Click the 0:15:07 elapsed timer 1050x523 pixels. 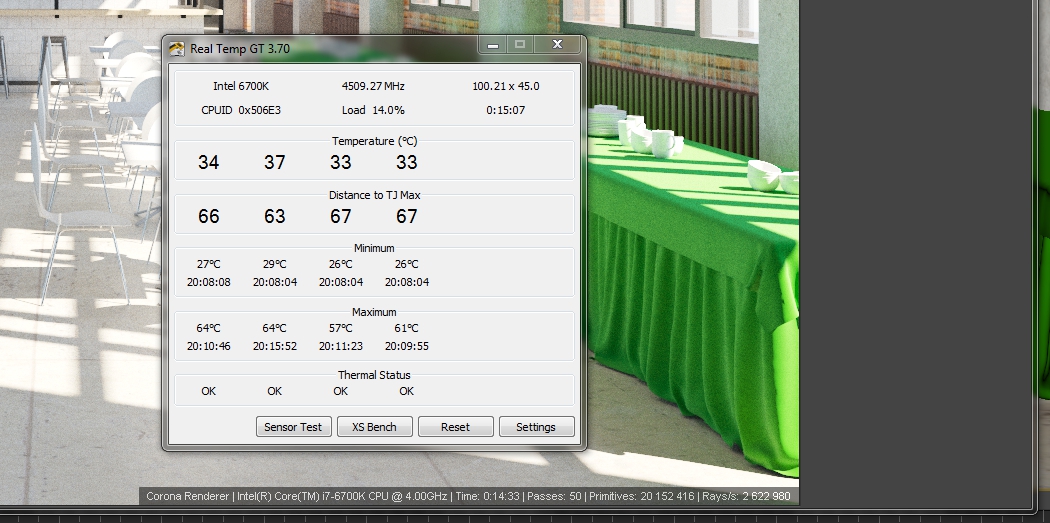tap(505, 110)
